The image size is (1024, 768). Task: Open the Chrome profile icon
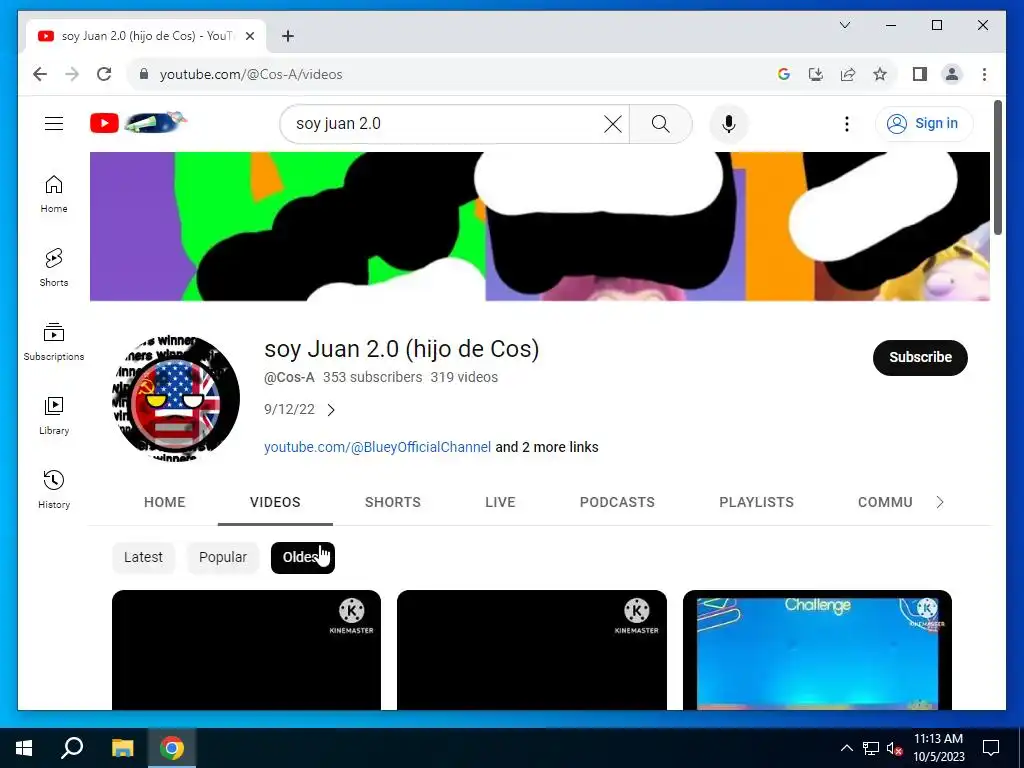952,74
